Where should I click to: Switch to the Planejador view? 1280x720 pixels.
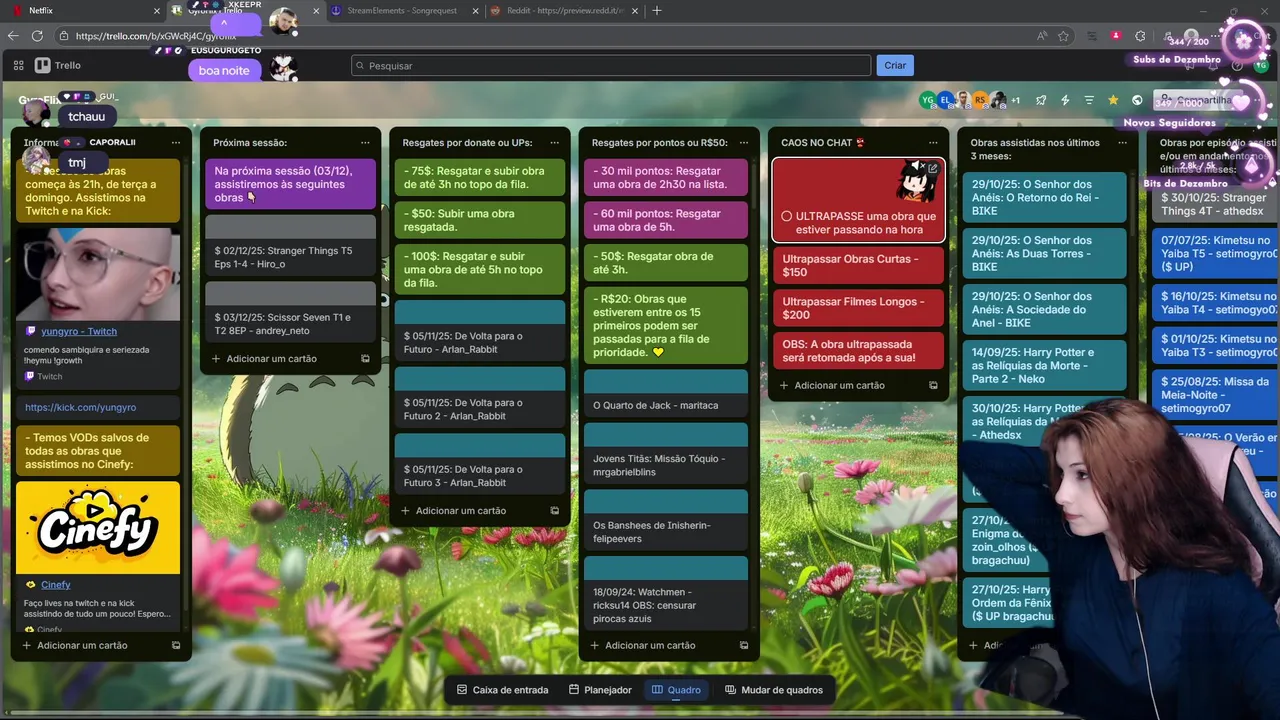point(600,690)
